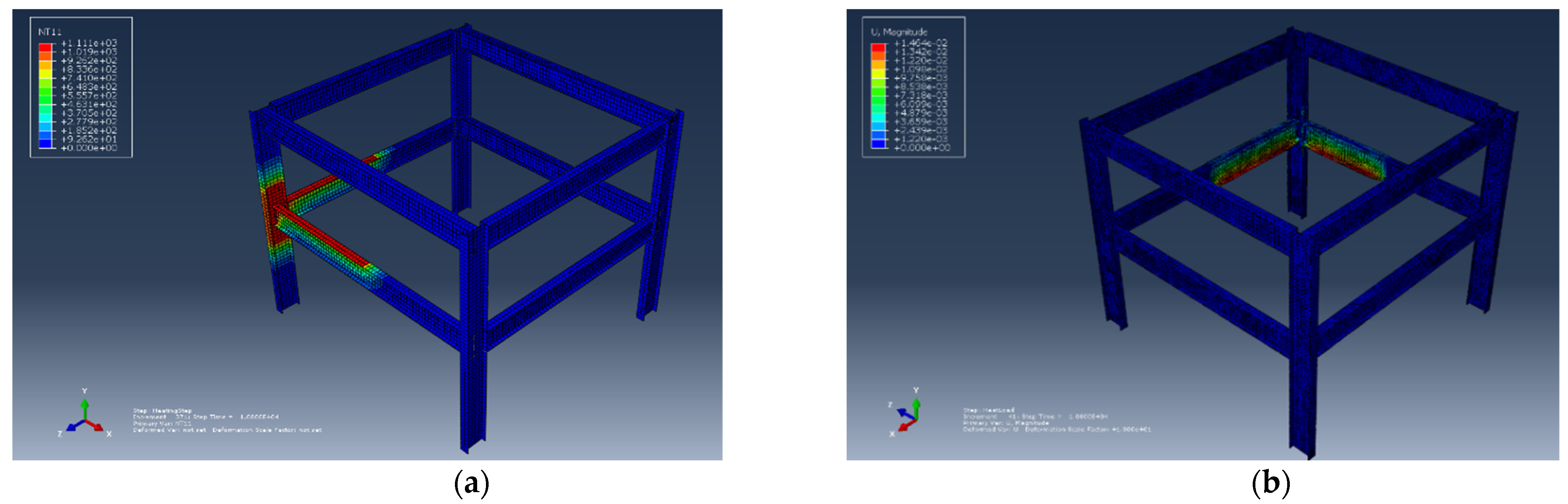Viewport: 1568px width, 504px height.
Task: Click the +1.111e+03 legend value
Action: click(x=88, y=43)
